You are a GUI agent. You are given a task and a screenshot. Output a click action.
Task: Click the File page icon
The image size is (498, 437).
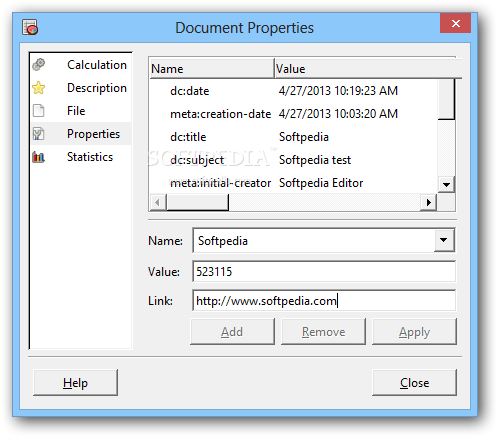[39, 111]
